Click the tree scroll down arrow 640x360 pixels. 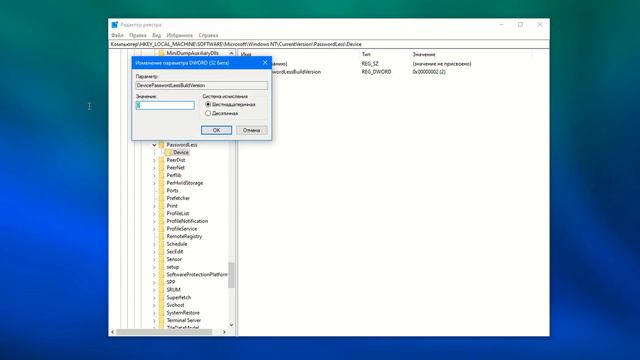pyautogui.click(x=231, y=325)
